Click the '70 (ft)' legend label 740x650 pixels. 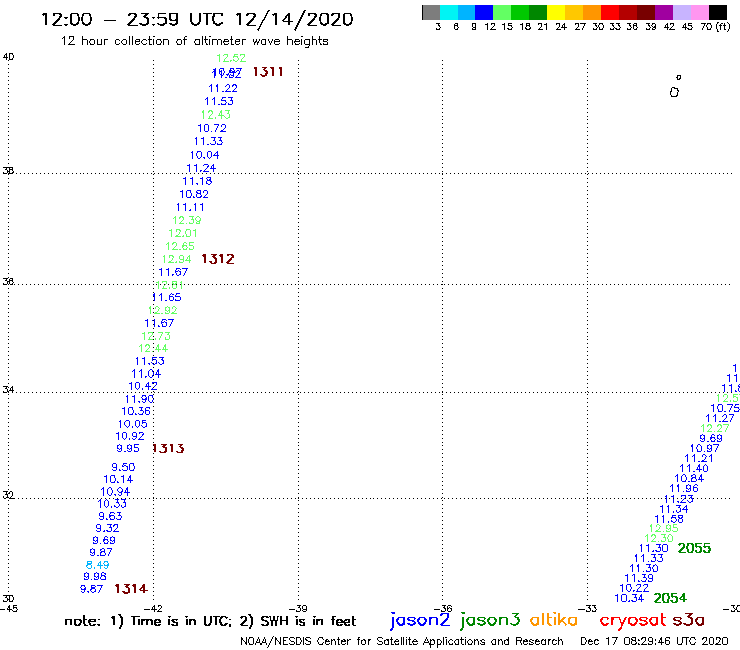715,27
